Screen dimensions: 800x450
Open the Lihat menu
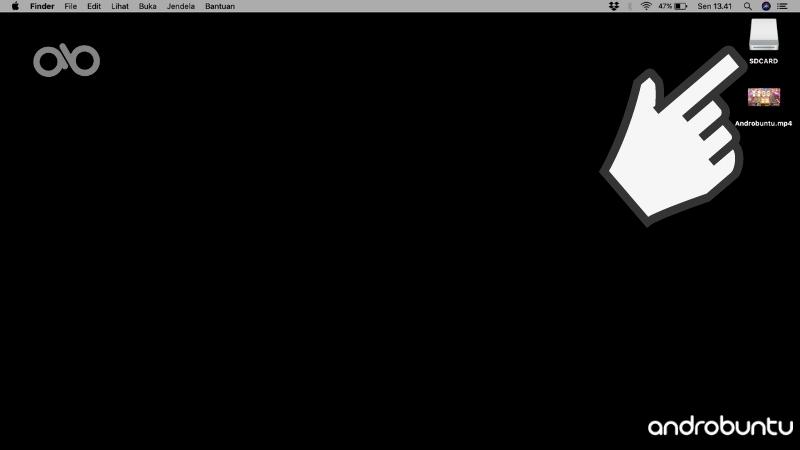pos(120,6)
